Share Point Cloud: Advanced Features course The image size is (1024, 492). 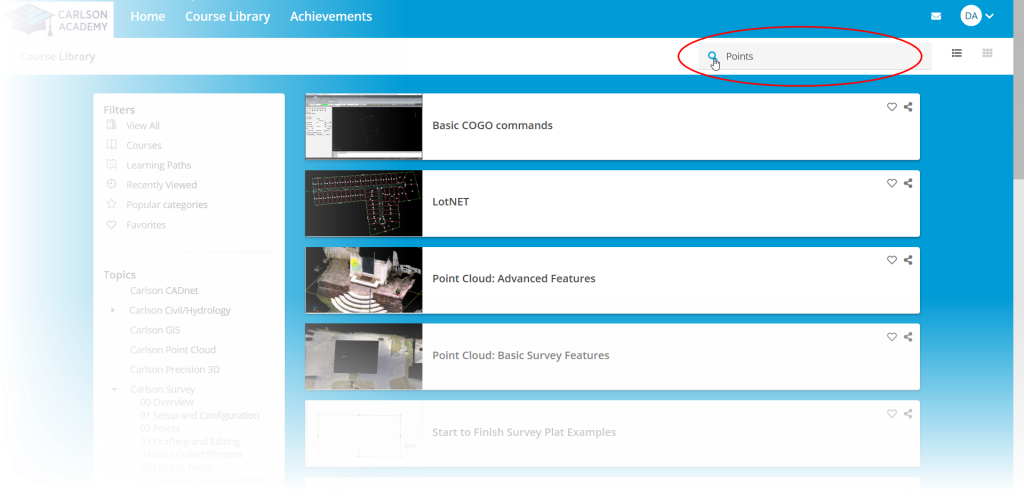click(x=908, y=260)
